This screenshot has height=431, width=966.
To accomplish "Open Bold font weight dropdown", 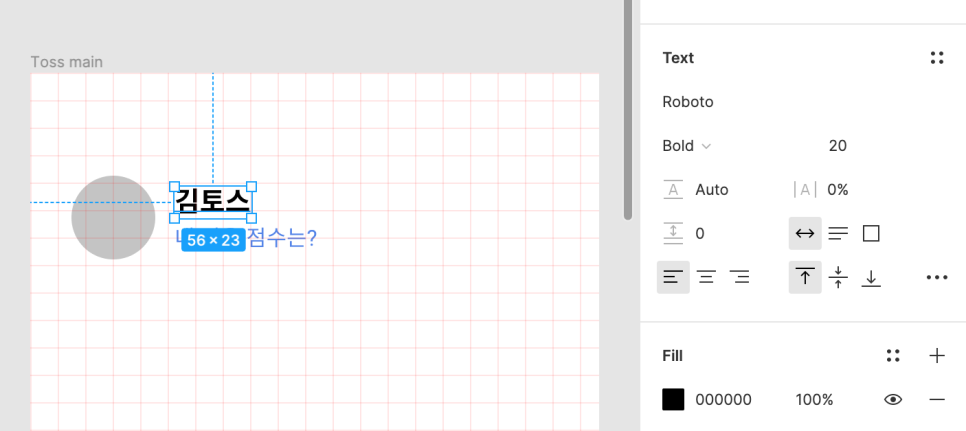I will coord(687,146).
